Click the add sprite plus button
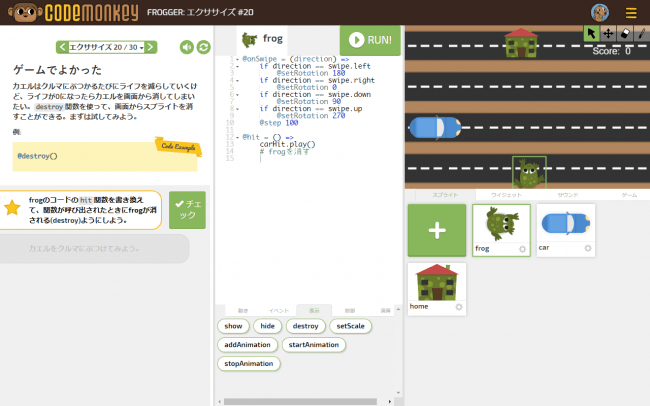The height and width of the screenshot is (406, 650). (437, 230)
